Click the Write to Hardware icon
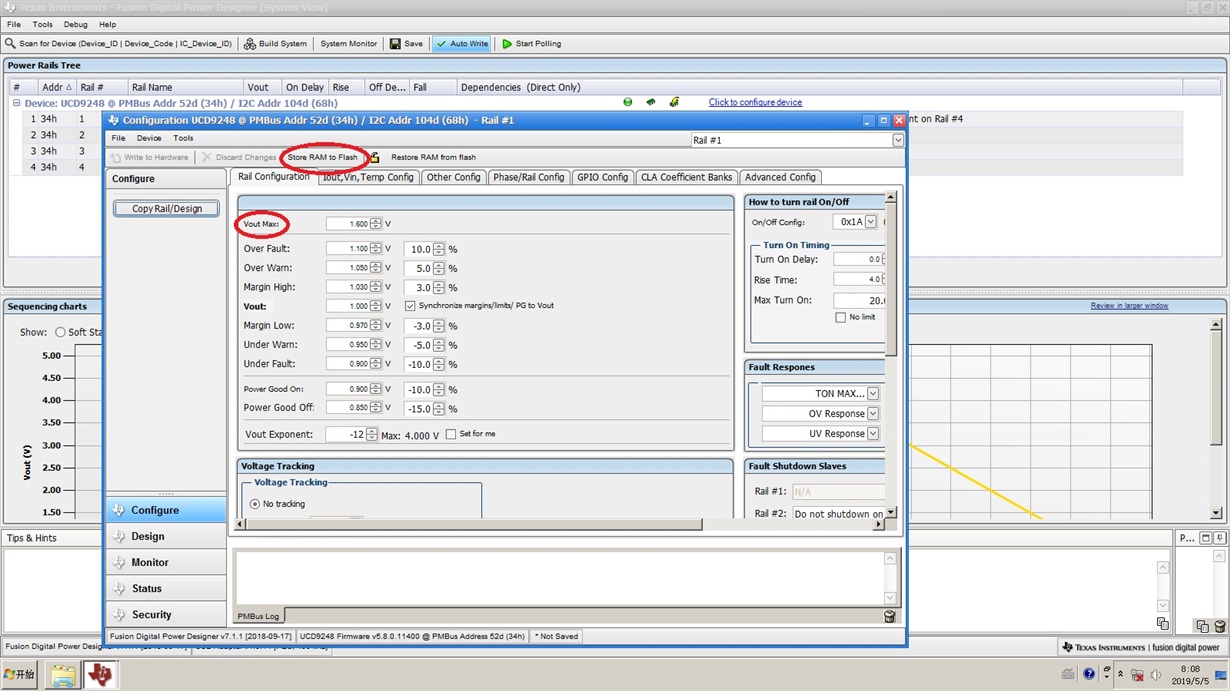The image size is (1230, 691). coord(116,157)
